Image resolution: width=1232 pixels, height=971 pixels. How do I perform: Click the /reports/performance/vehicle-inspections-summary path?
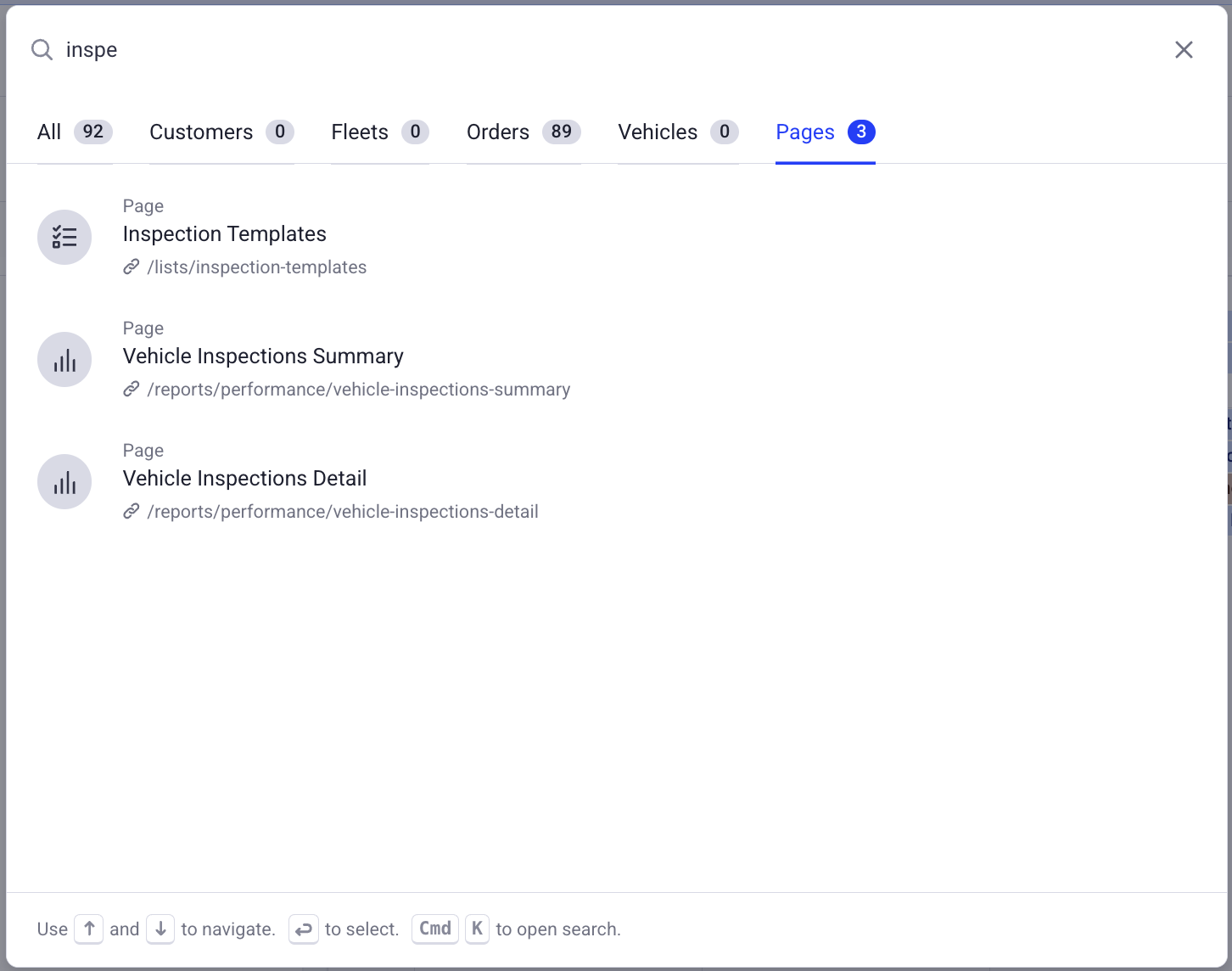359,390
